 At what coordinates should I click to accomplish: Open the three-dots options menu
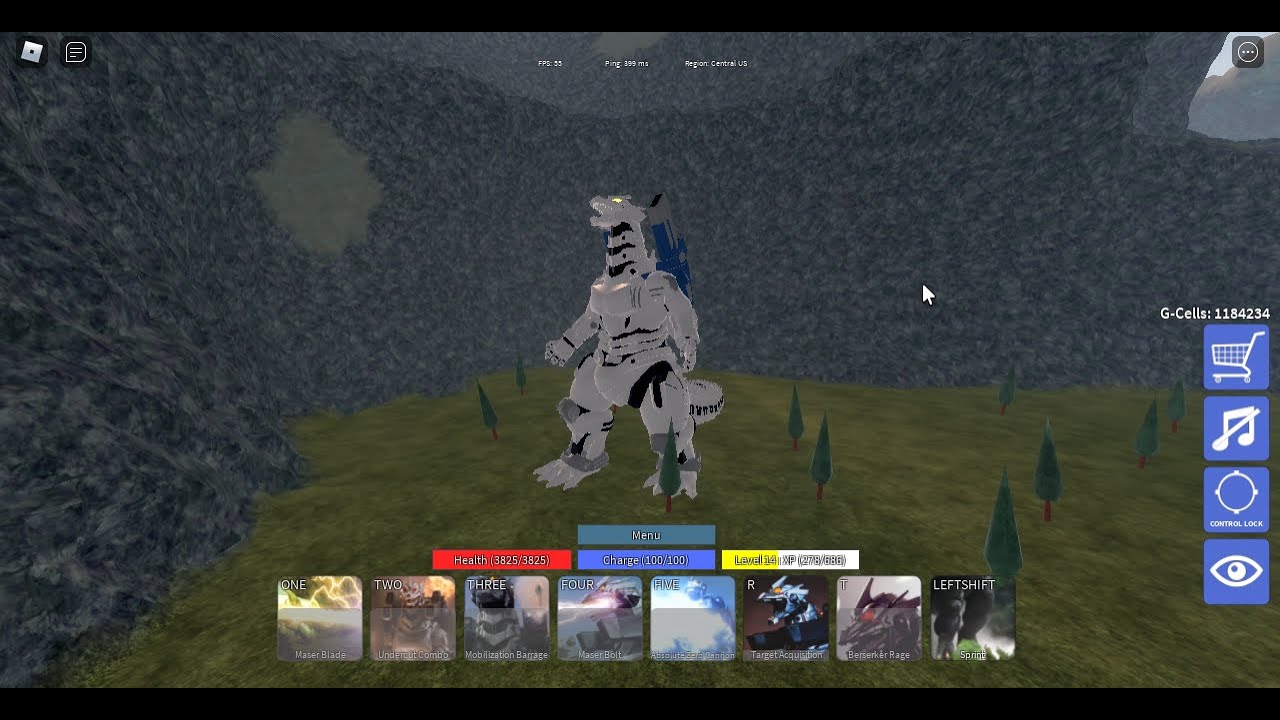click(x=1248, y=52)
